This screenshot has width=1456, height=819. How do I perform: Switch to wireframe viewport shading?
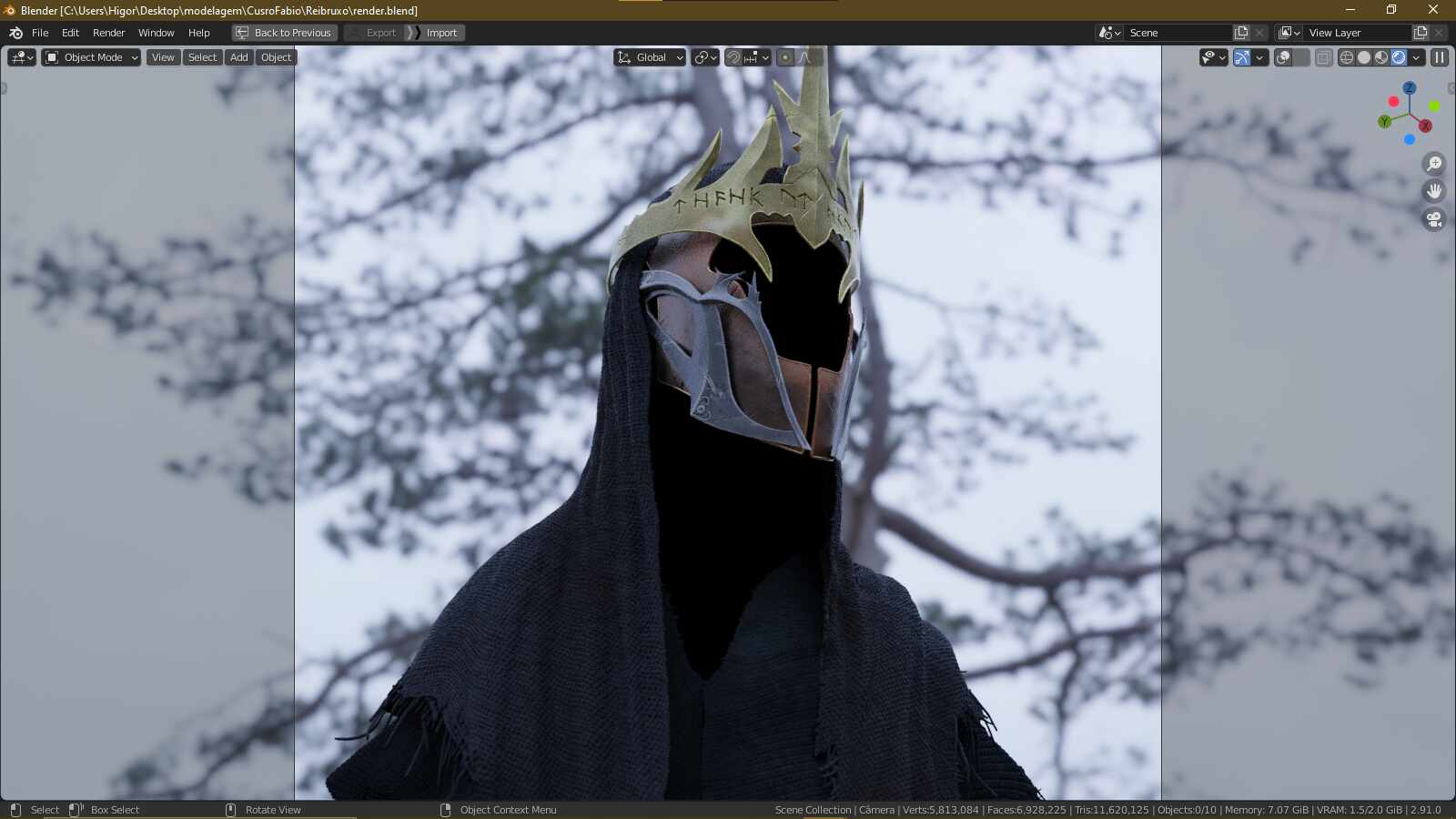[1347, 57]
